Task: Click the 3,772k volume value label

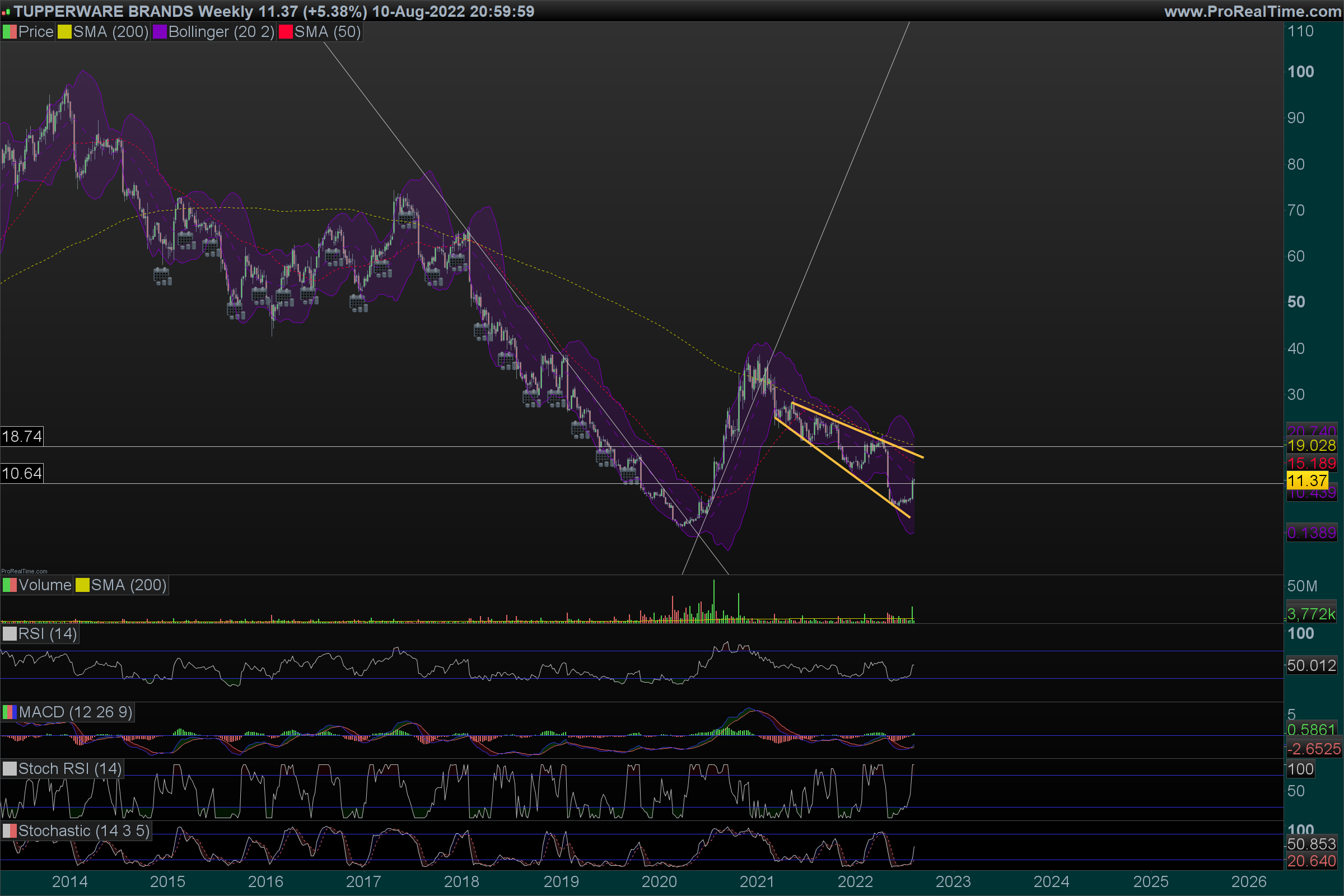Action: click(1311, 614)
